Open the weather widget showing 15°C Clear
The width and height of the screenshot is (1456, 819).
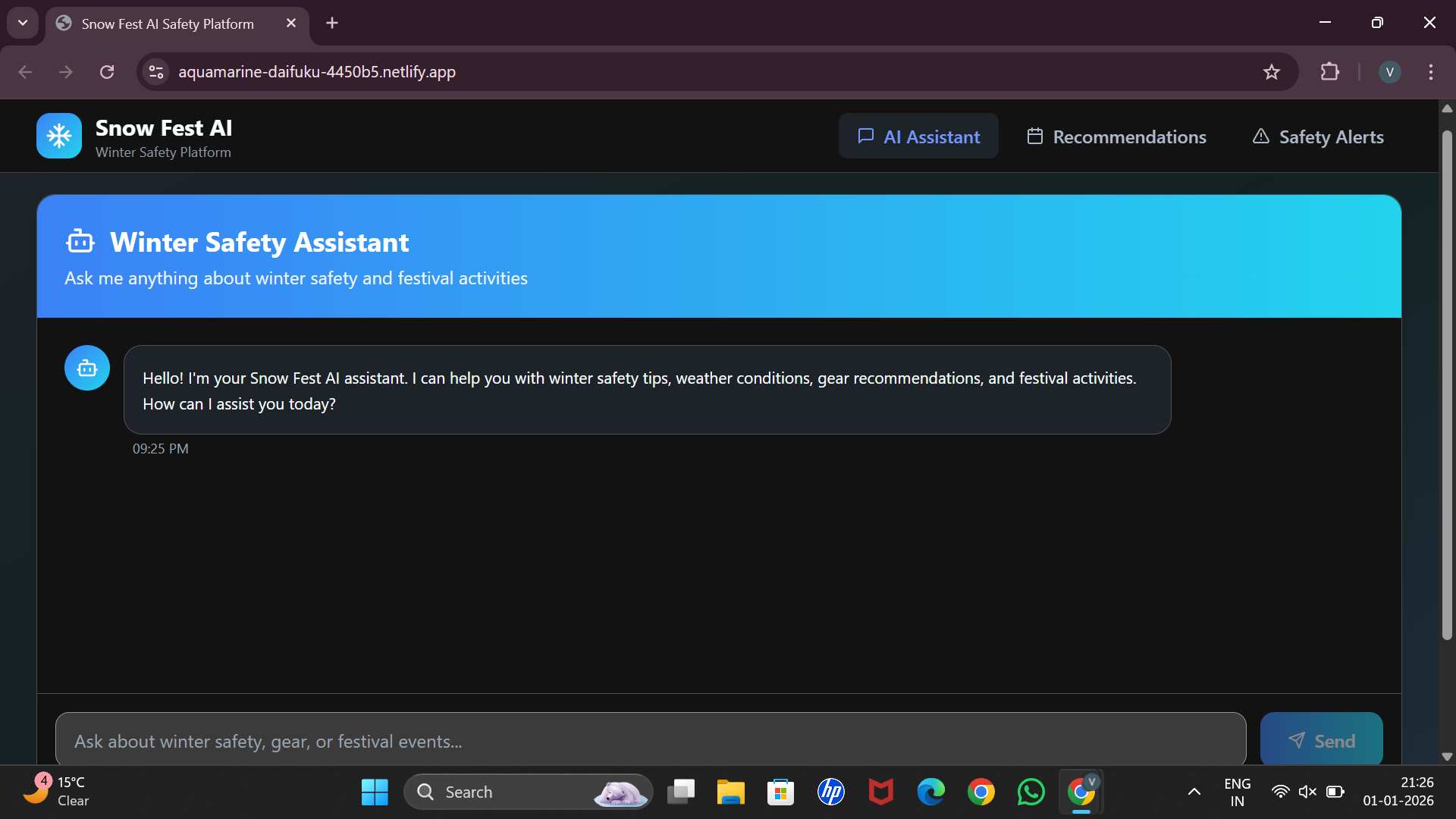coord(57,792)
